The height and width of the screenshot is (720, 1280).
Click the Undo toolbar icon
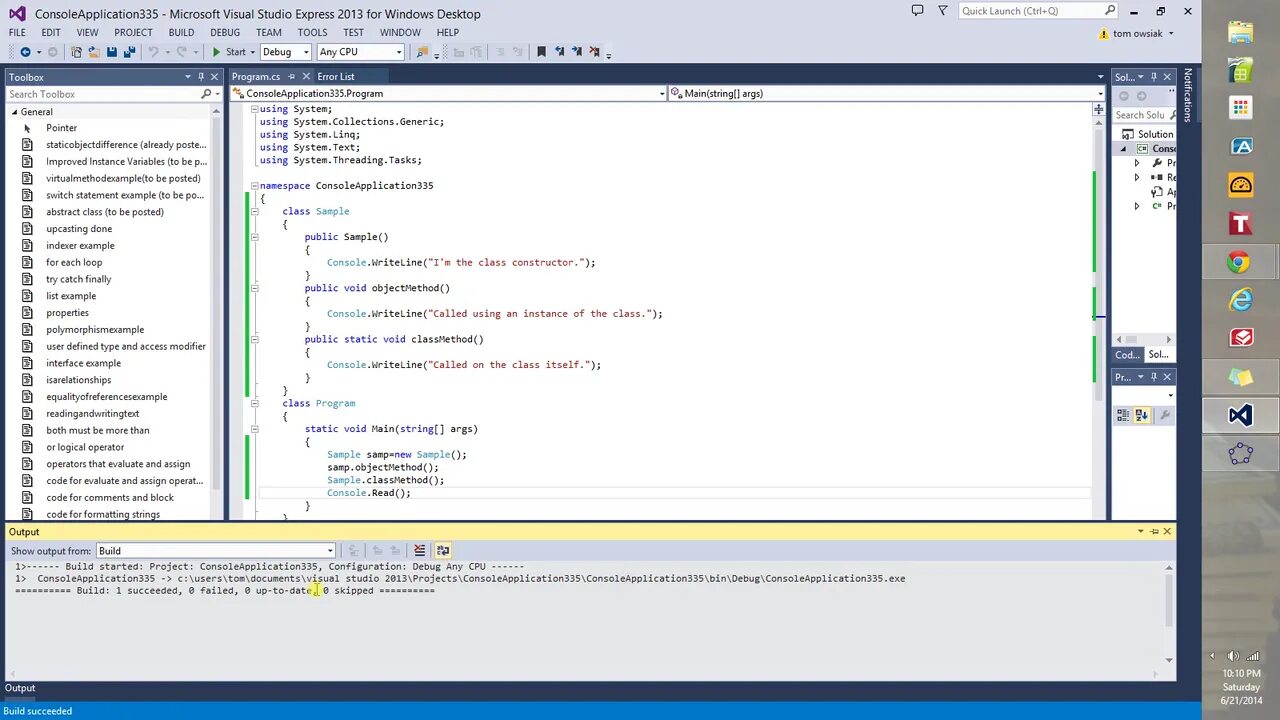pos(154,52)
